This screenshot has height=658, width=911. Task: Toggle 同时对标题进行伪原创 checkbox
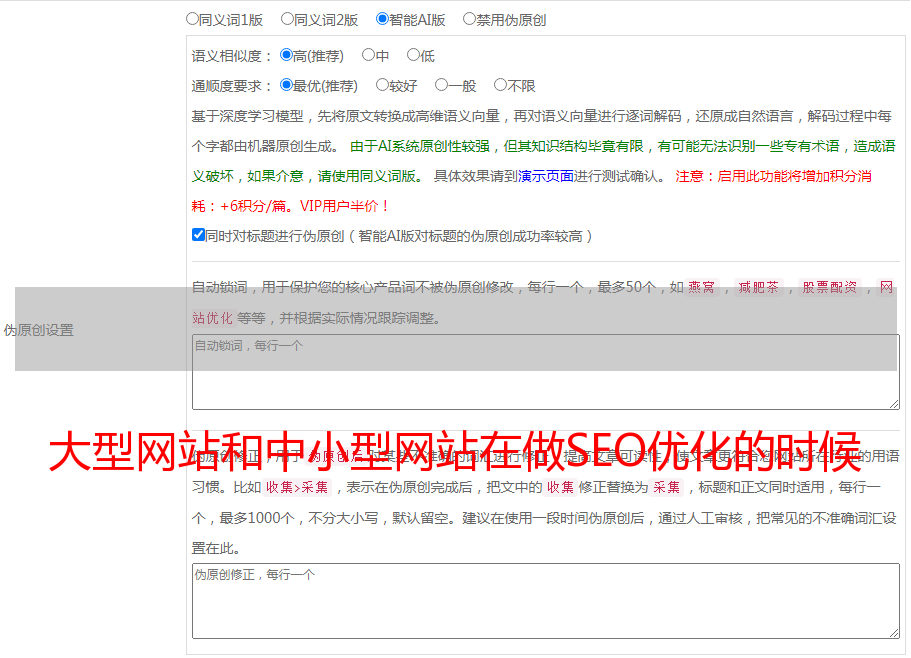tap(198, 235)
